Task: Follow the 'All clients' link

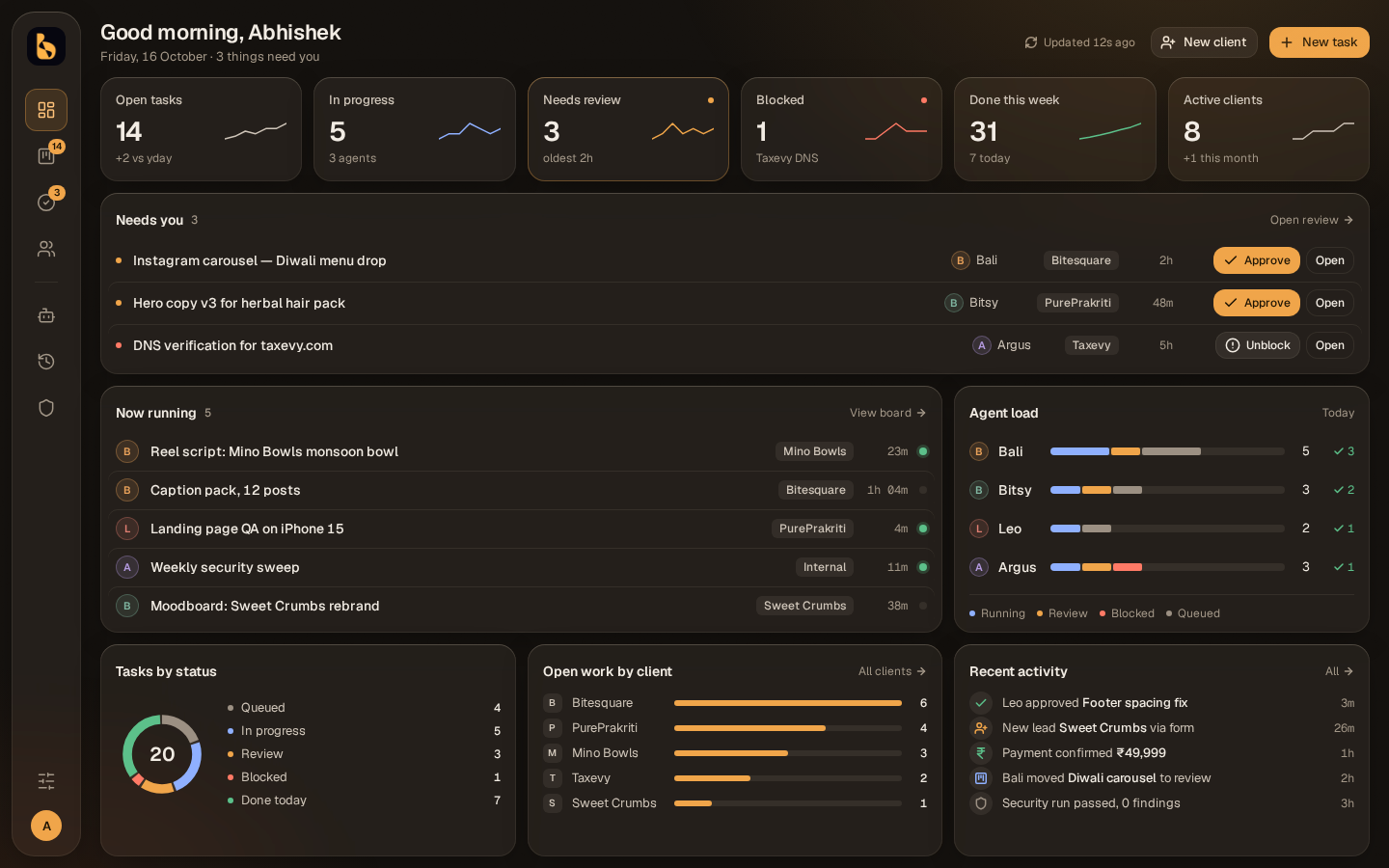Action: (892, 671)
